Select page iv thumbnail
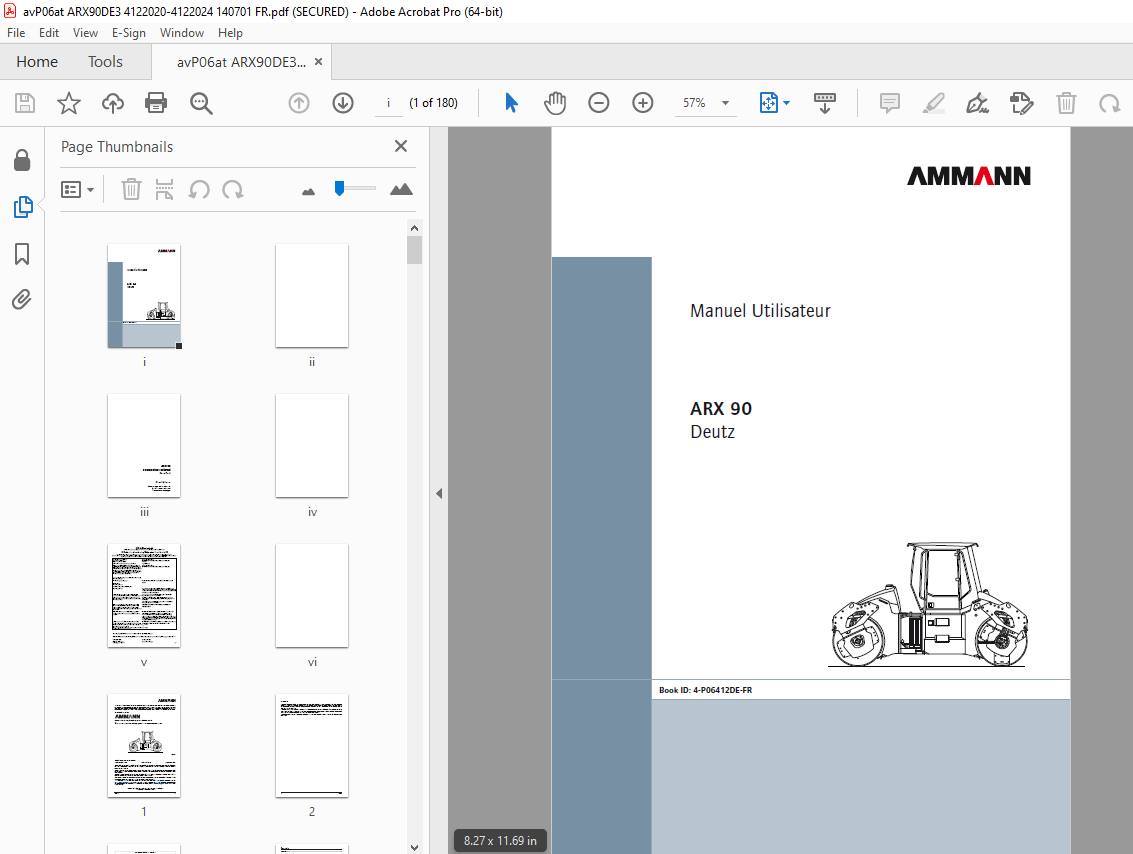The width and height of the screenshot is (1133, 854). coord(312,446)
